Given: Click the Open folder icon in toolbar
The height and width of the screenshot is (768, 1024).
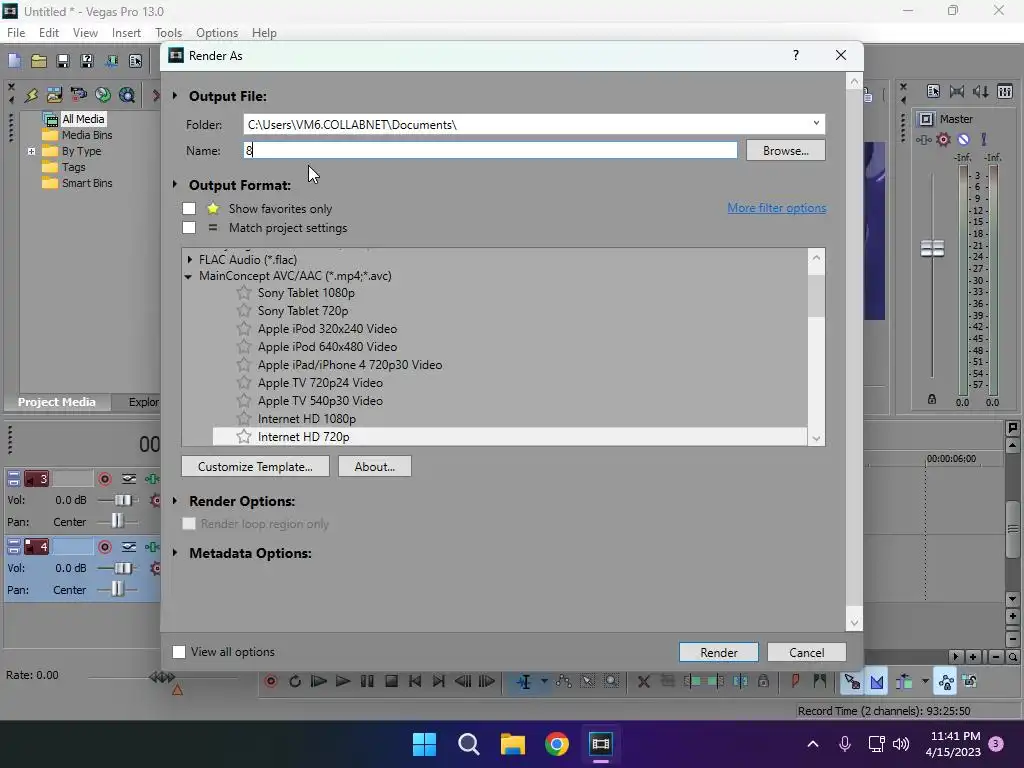Looking at the screenshot, I should point(39,61).
